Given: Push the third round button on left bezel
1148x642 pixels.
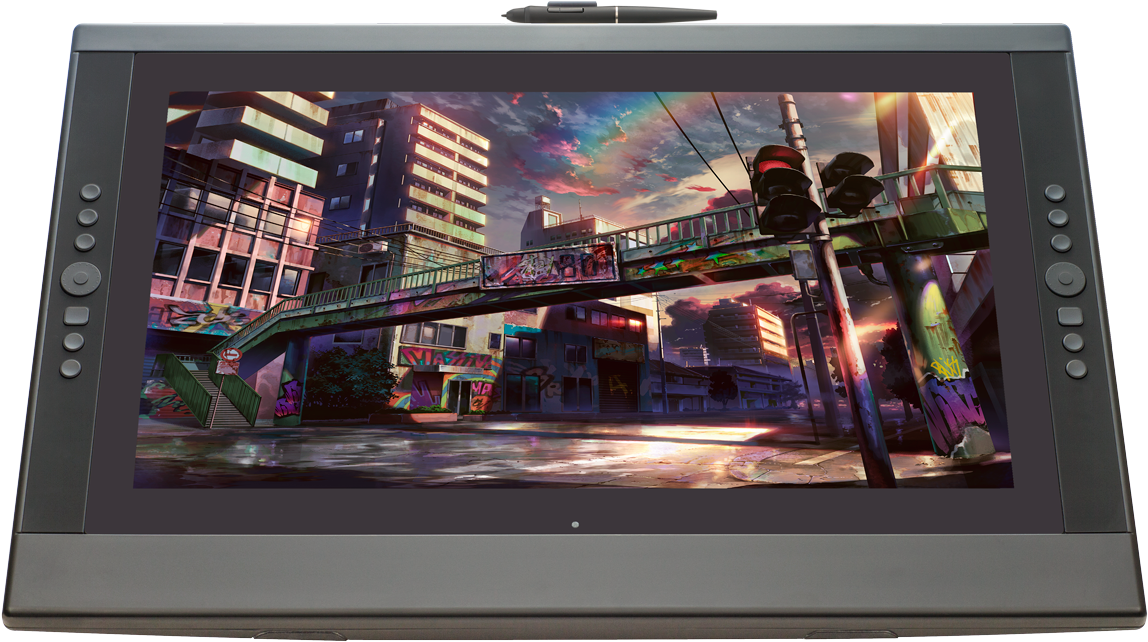Looking at the screenshot, I should coord(84,242).
